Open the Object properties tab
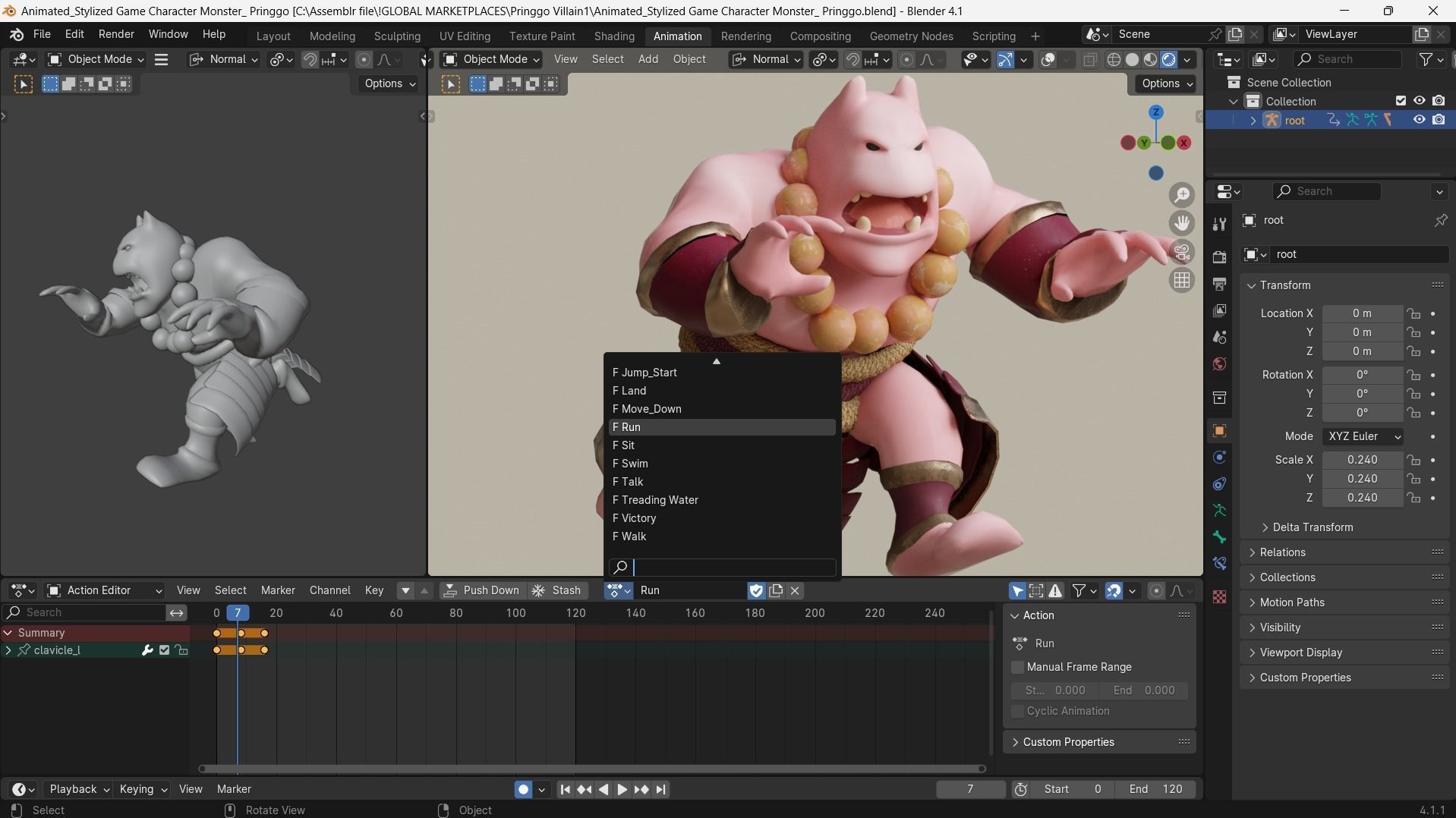The image size is (1456, 818). (1219, 431)
